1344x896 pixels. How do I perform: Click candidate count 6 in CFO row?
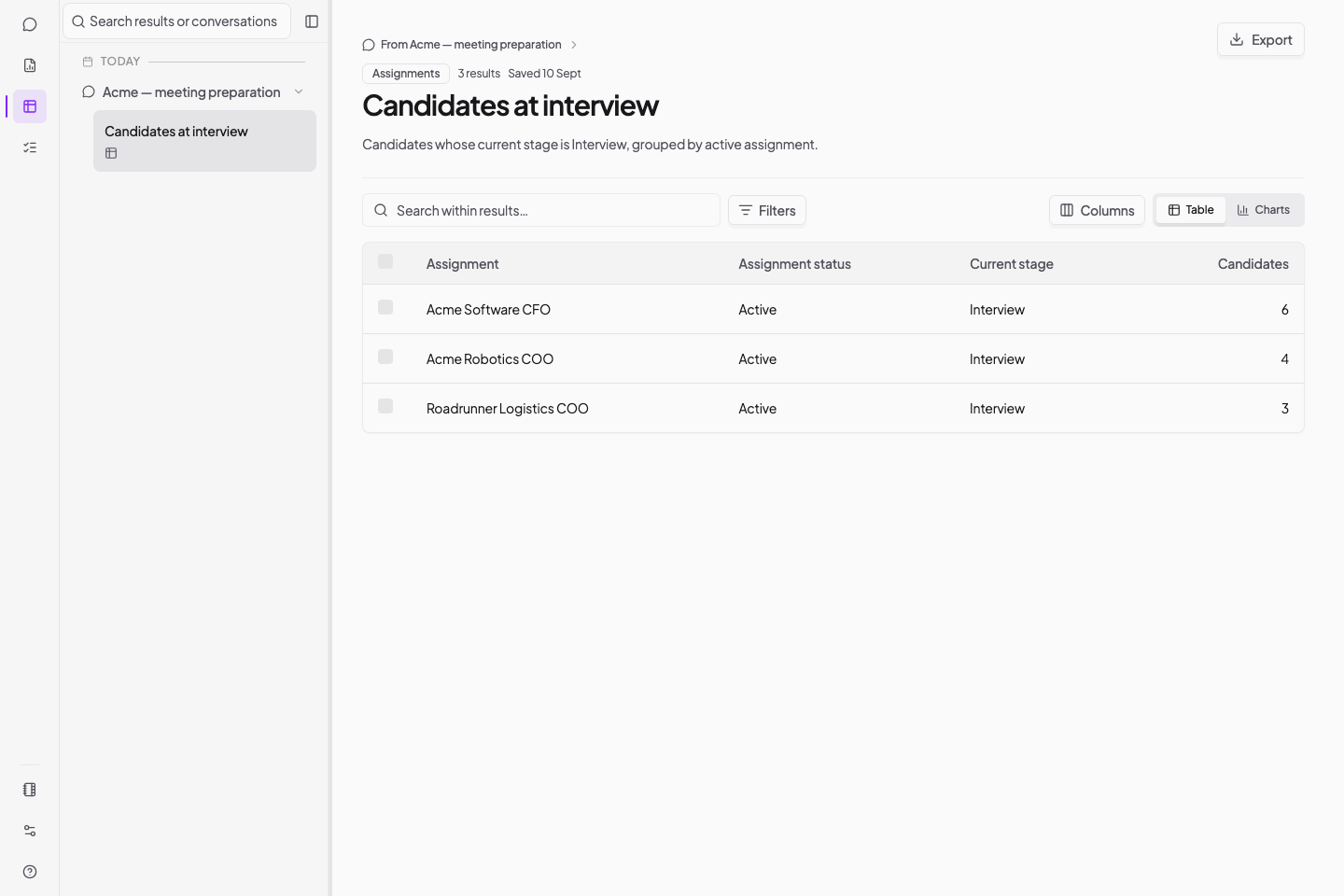(x=1285, y=310)
